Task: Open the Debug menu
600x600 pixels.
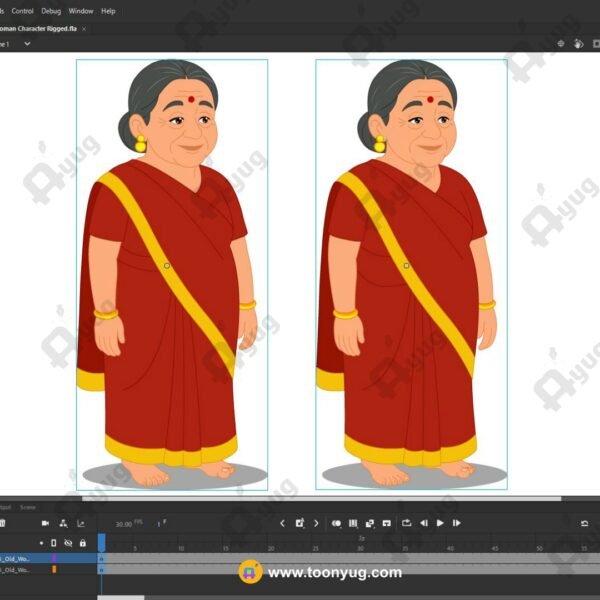Action: pyautogui.click(x=51, y=11)
